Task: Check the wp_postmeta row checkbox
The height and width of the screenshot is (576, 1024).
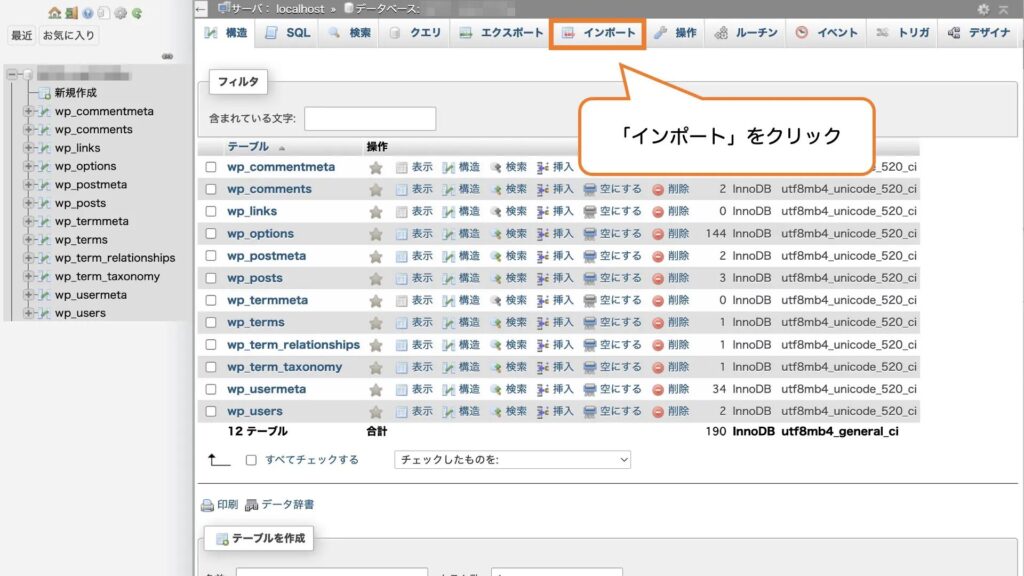Action: (x=211, y=256)
